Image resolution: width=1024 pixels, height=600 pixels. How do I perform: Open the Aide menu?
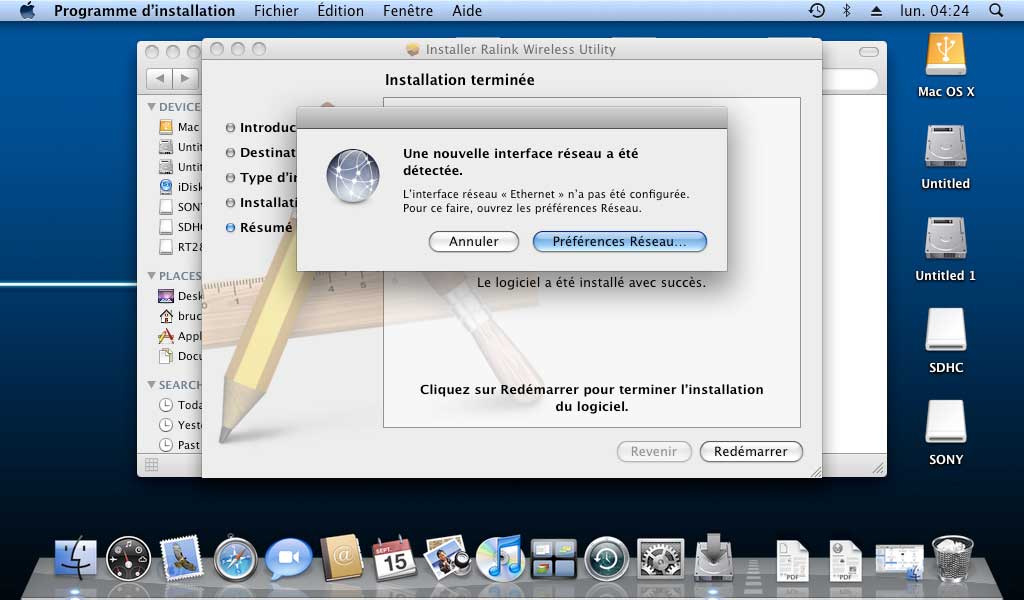467,10
